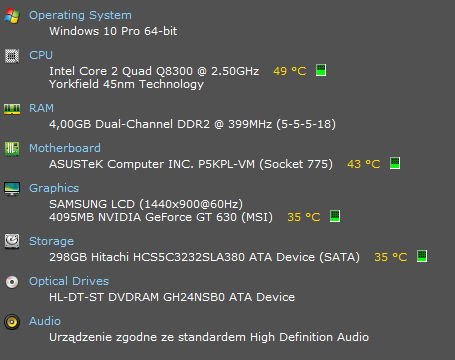This screenshot has width=455, height=360.
Task: Open the Motherboard section heading
Action: click(65, 148)
